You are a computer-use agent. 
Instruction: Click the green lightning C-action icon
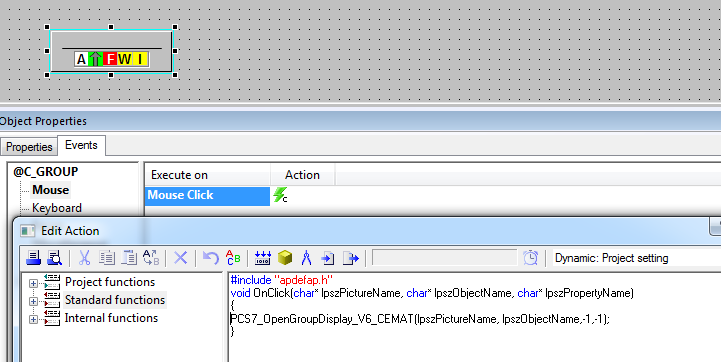coord(280,195)
